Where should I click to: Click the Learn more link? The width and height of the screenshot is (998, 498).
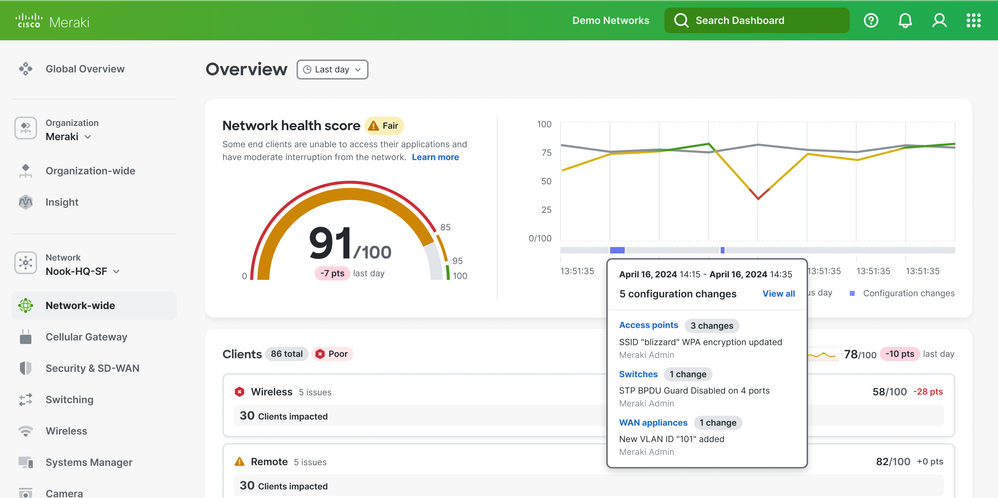click(x=435, y=157)
